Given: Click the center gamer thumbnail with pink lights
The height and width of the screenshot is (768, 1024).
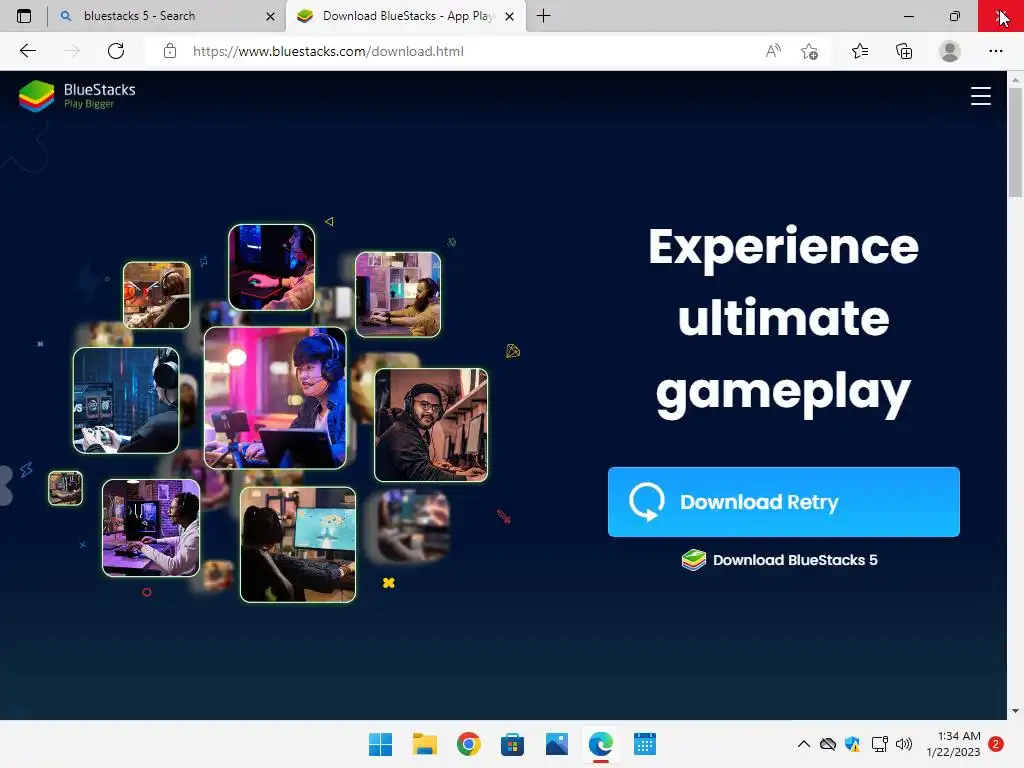Looking at the screenshot, I should coord(275,398).
